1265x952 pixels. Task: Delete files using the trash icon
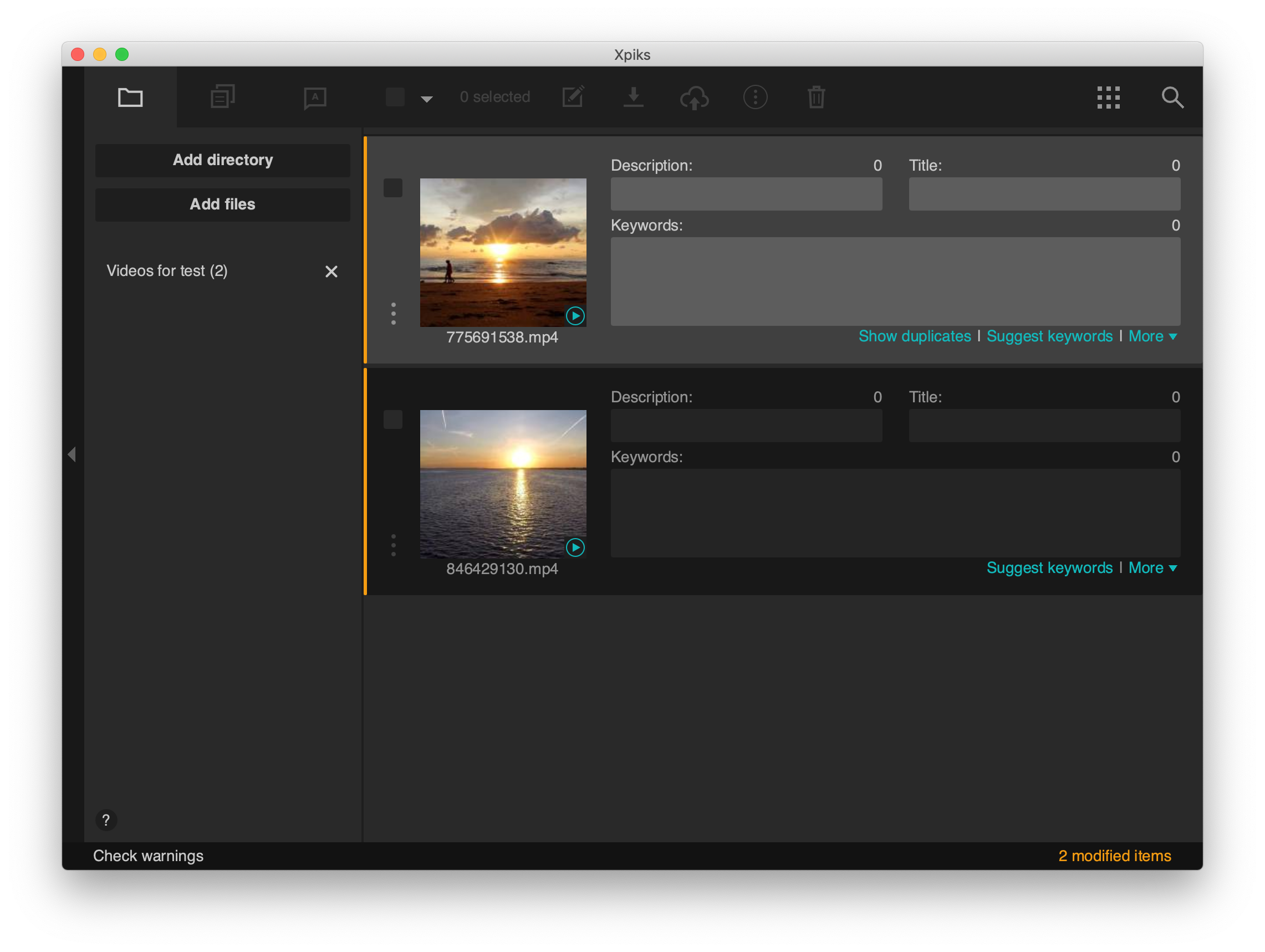pos(815,97)
